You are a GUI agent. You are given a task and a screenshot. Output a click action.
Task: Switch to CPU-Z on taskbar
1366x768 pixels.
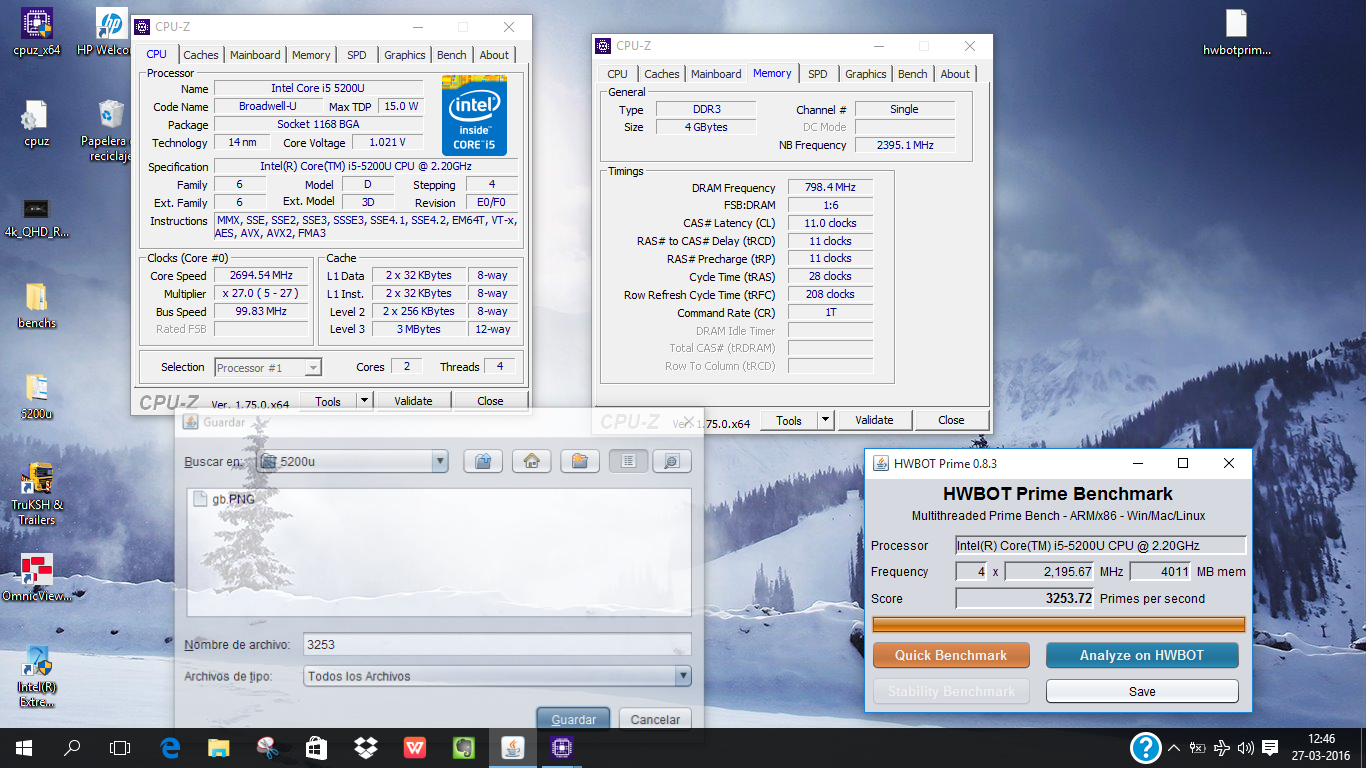coord(560,747)
